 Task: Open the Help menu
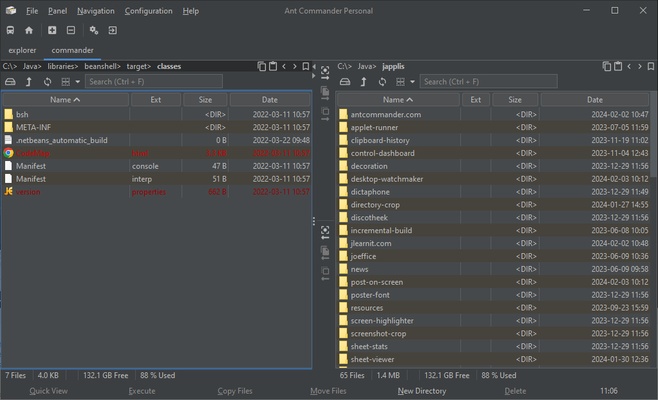[191, 11]
